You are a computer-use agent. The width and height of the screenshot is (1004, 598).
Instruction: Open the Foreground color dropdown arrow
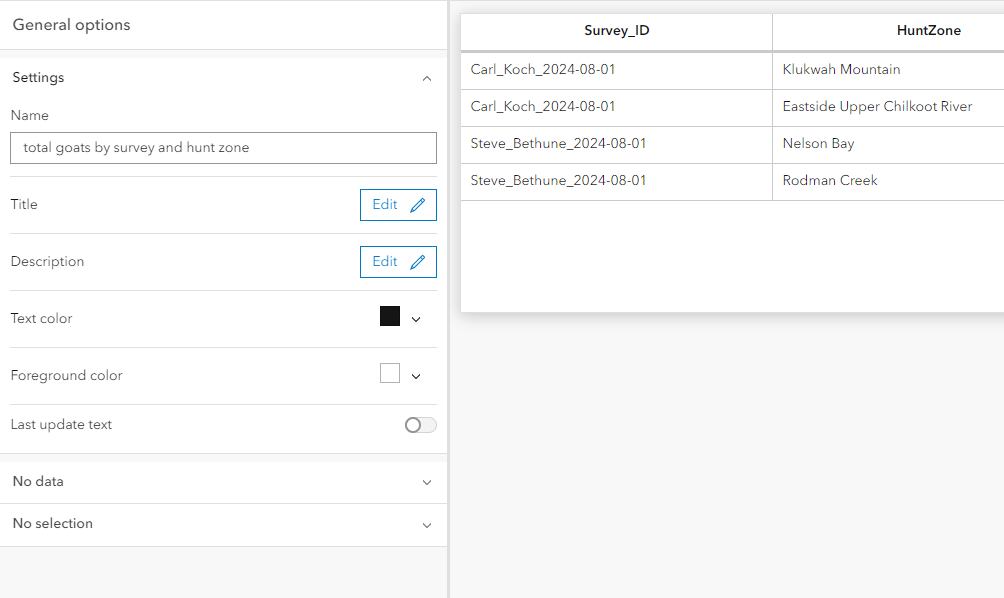tap(415, 375)
